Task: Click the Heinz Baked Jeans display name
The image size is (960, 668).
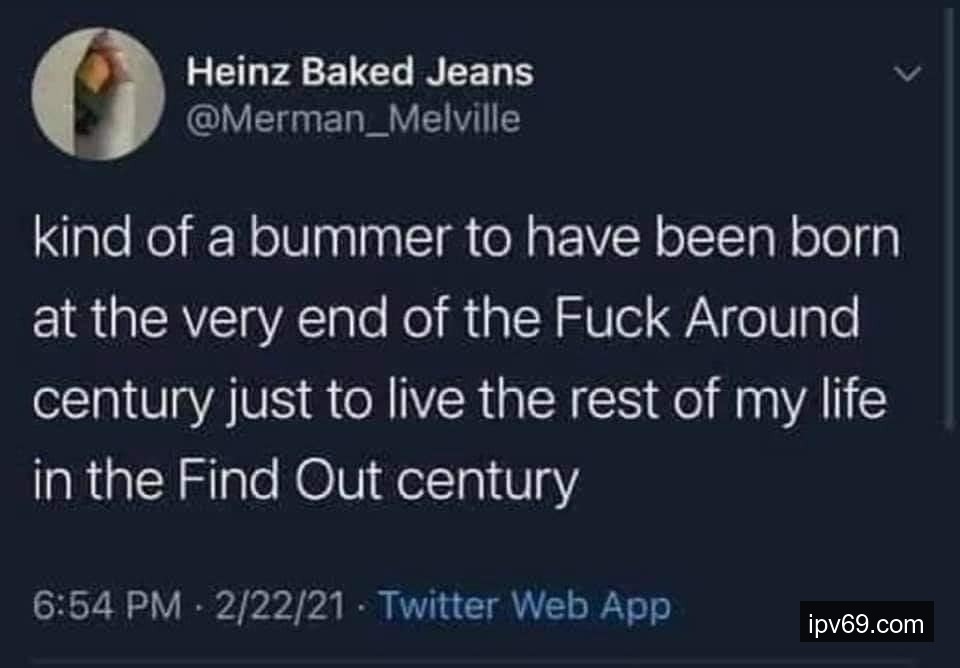Action: [x=361, y=72]
